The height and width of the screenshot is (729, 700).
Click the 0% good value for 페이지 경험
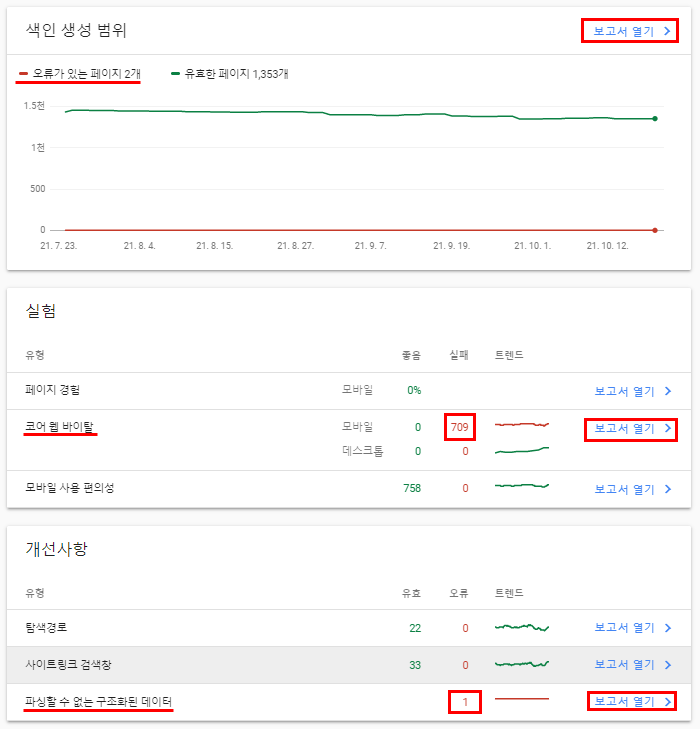click(414, 390)
